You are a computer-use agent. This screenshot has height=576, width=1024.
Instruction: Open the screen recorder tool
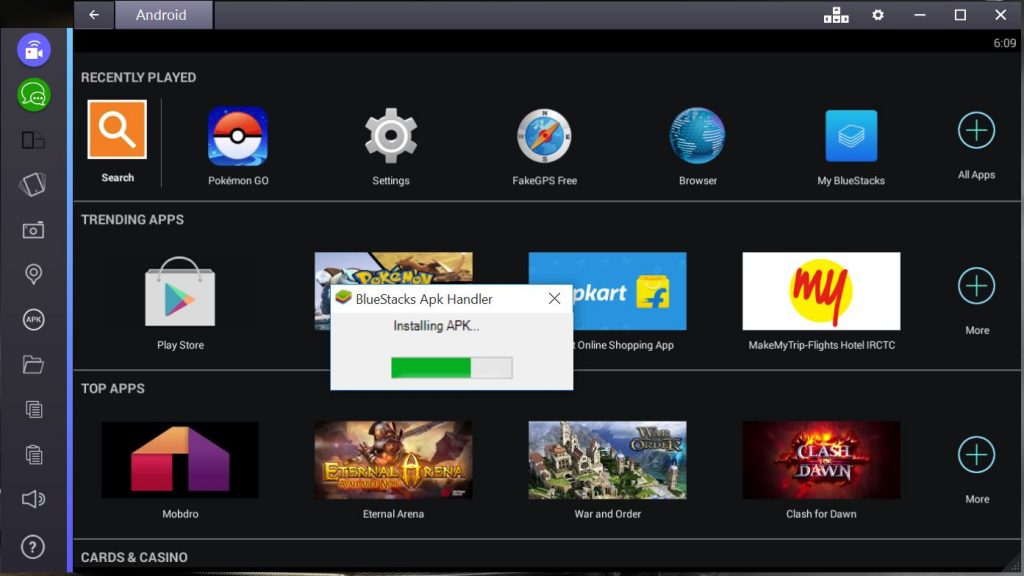point(34,49)
